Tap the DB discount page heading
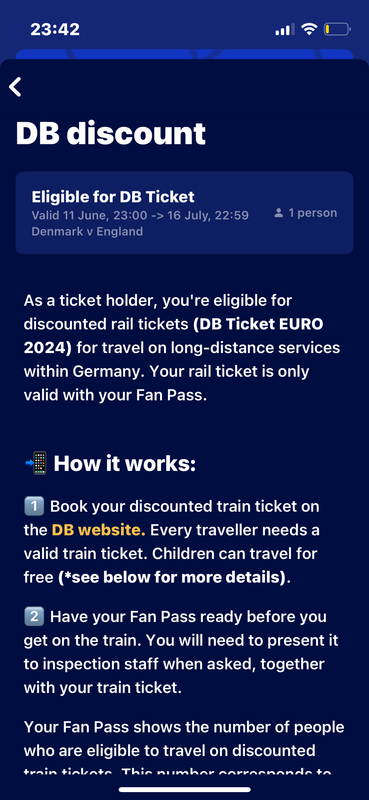The image size is (369, 800). (x=111, y=133)
